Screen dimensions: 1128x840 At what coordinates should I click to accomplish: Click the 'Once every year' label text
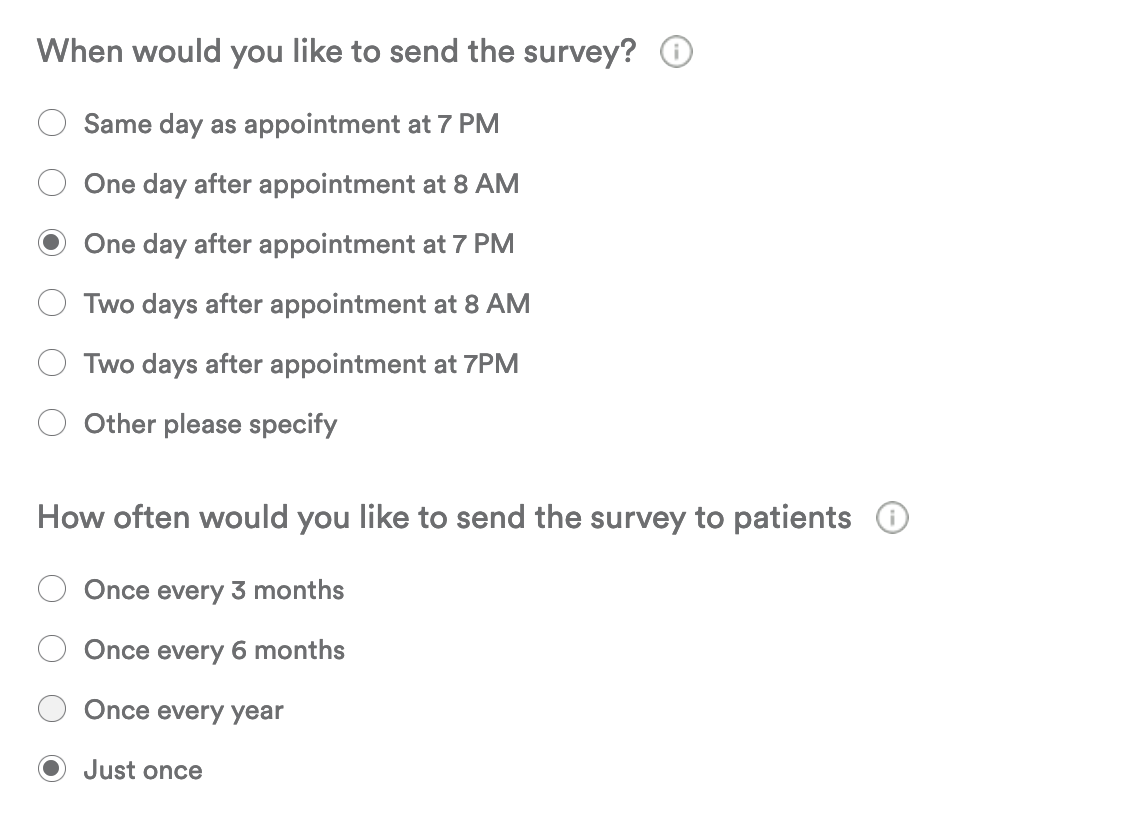(184, 710)
